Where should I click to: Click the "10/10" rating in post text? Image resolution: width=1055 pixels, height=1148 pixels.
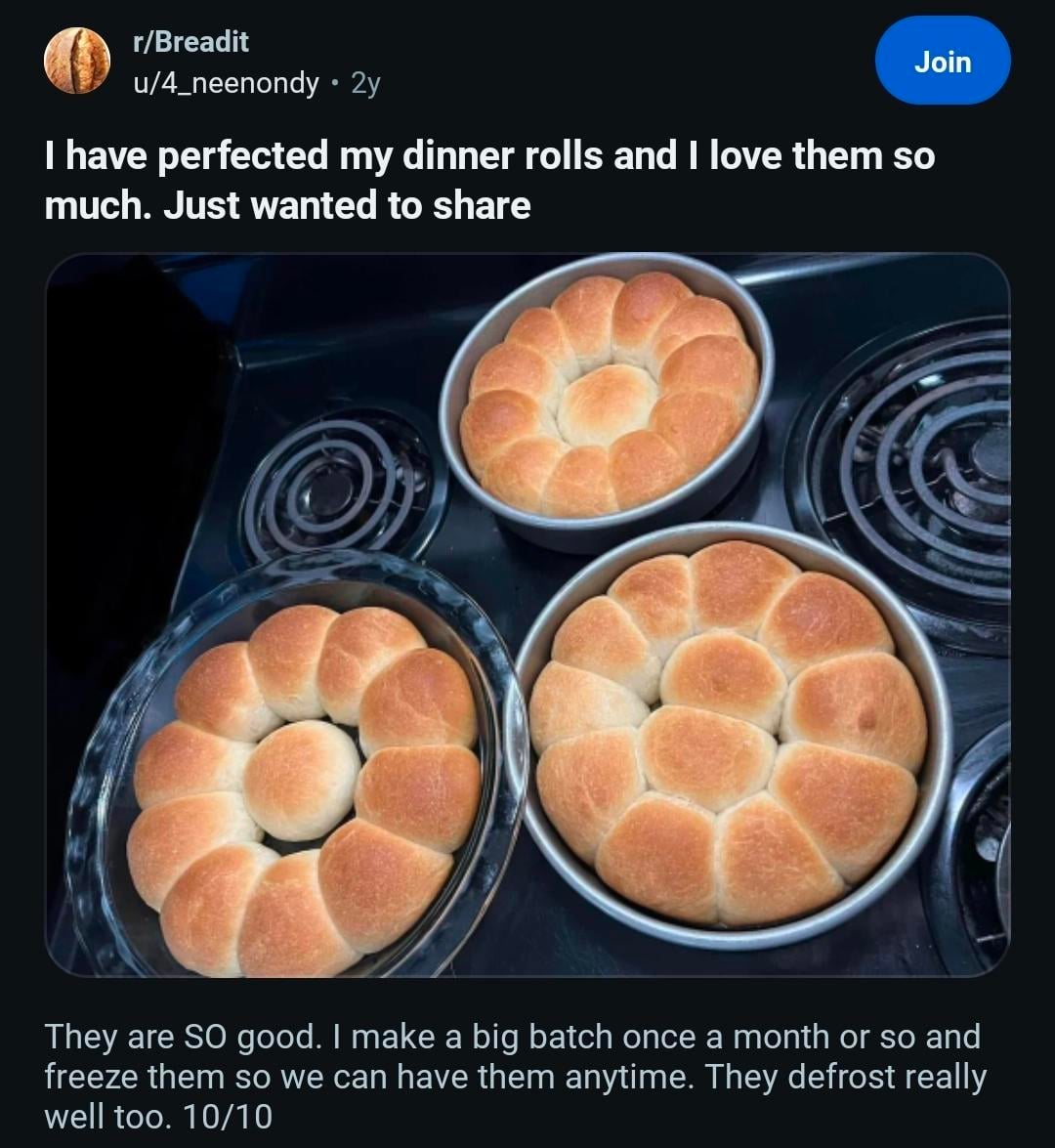coord(227,1117)
